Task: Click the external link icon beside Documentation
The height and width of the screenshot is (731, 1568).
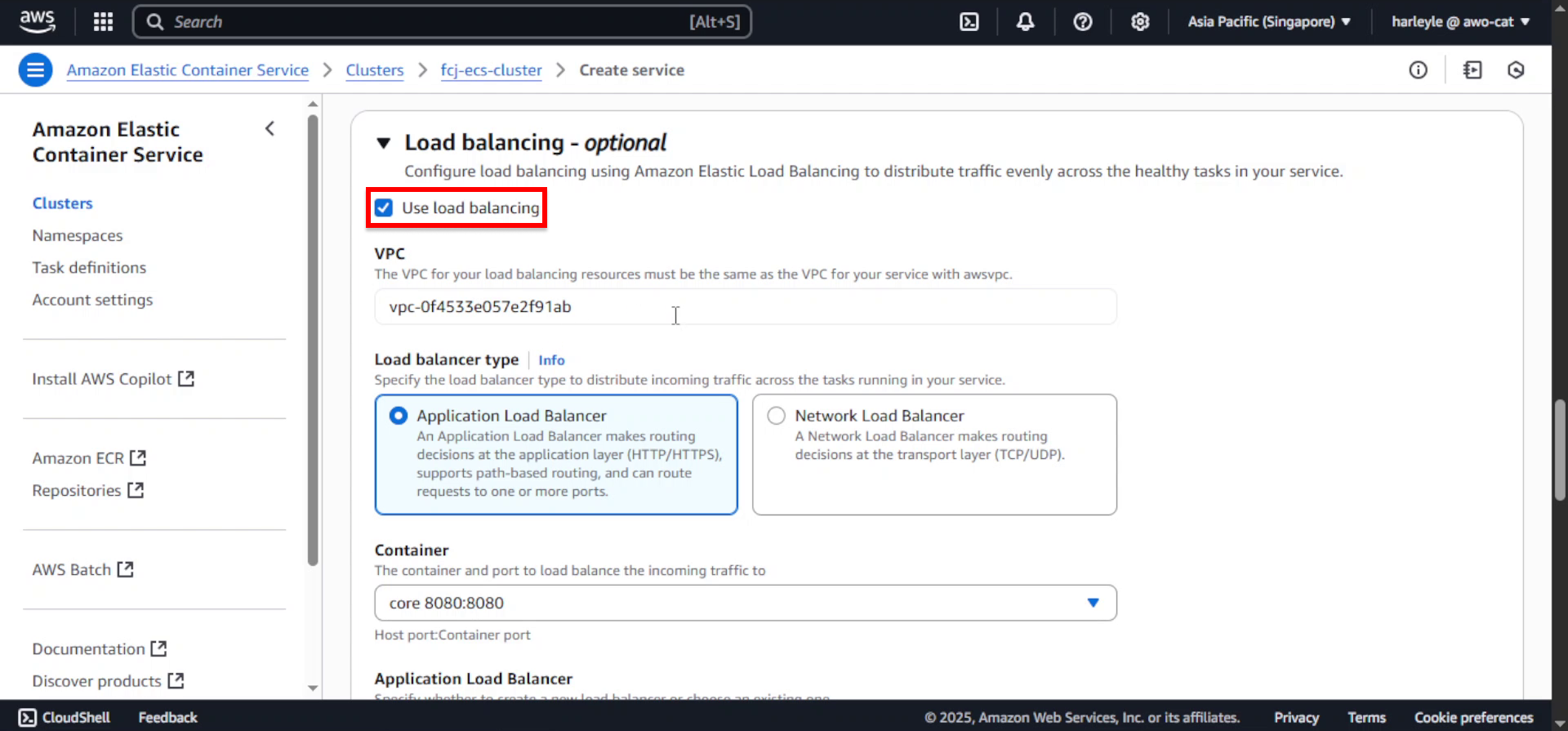Action: click(158, 649)
